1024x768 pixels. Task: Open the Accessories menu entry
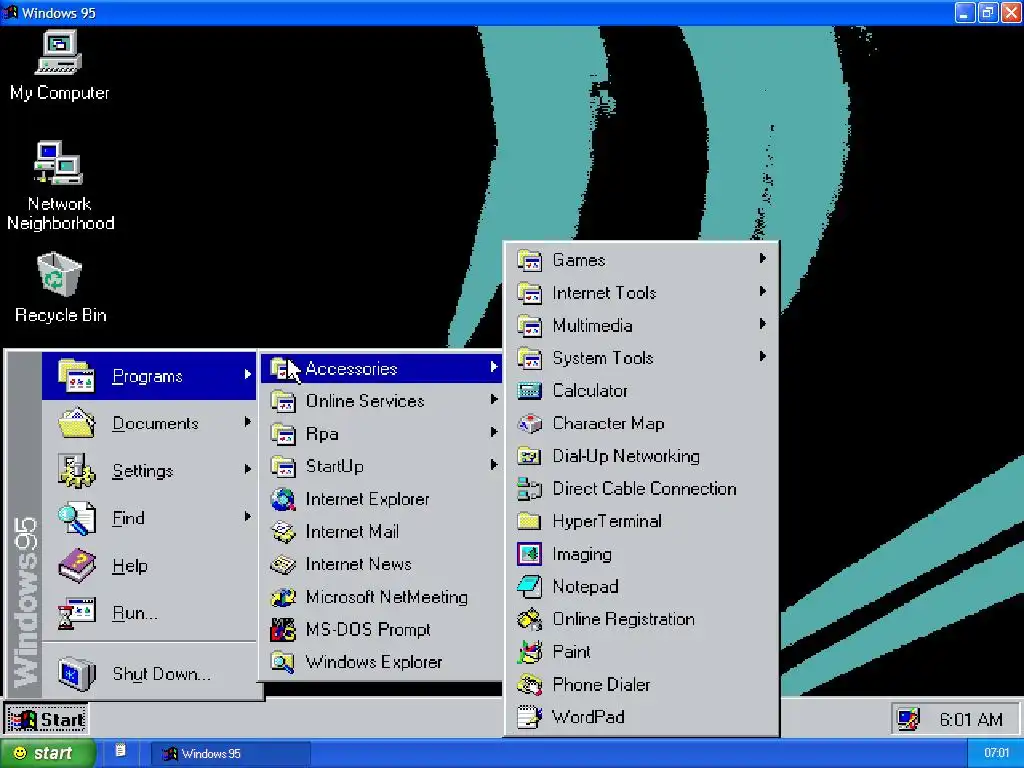pyautogui.click(x=382, y=368)
